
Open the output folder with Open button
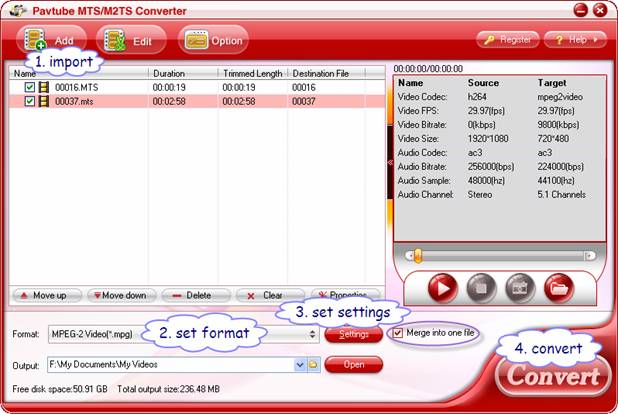(354, 365)
